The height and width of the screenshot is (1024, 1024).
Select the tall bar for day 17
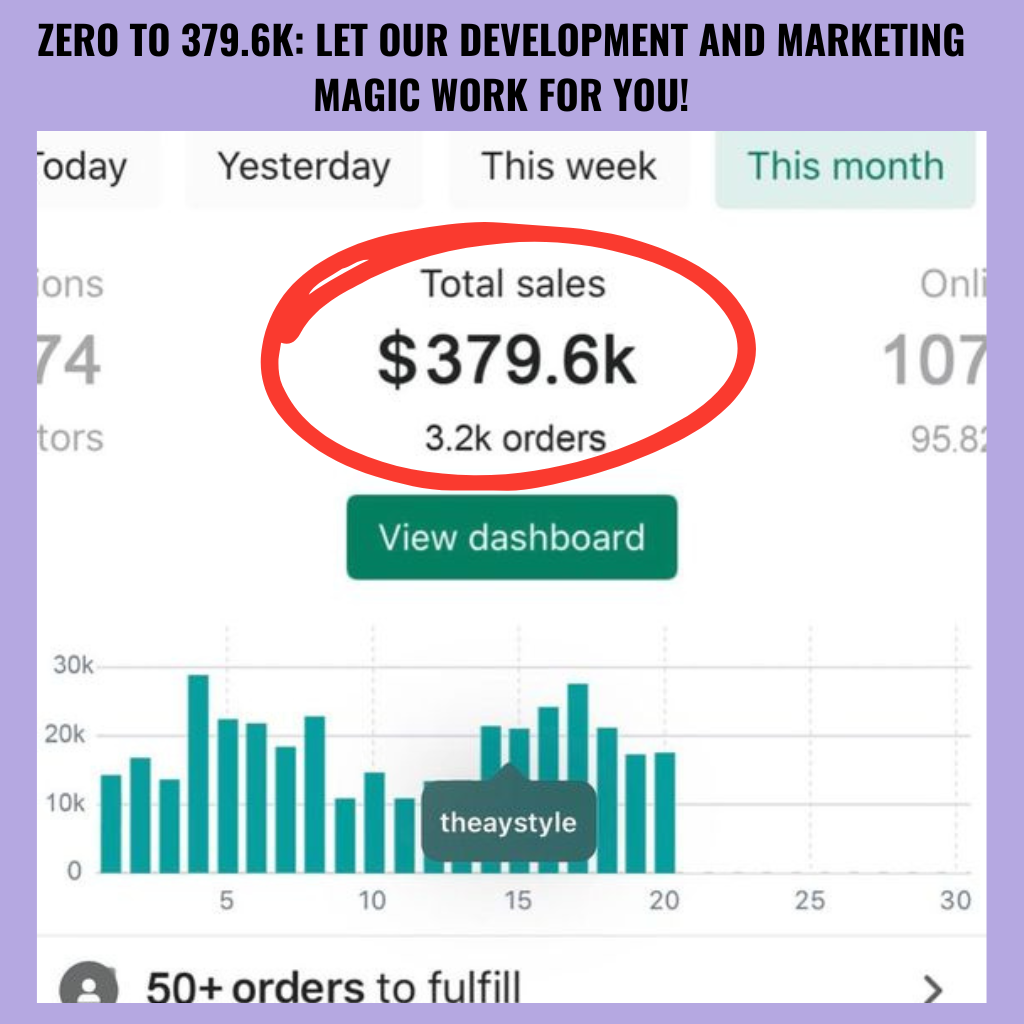[577, 778]
